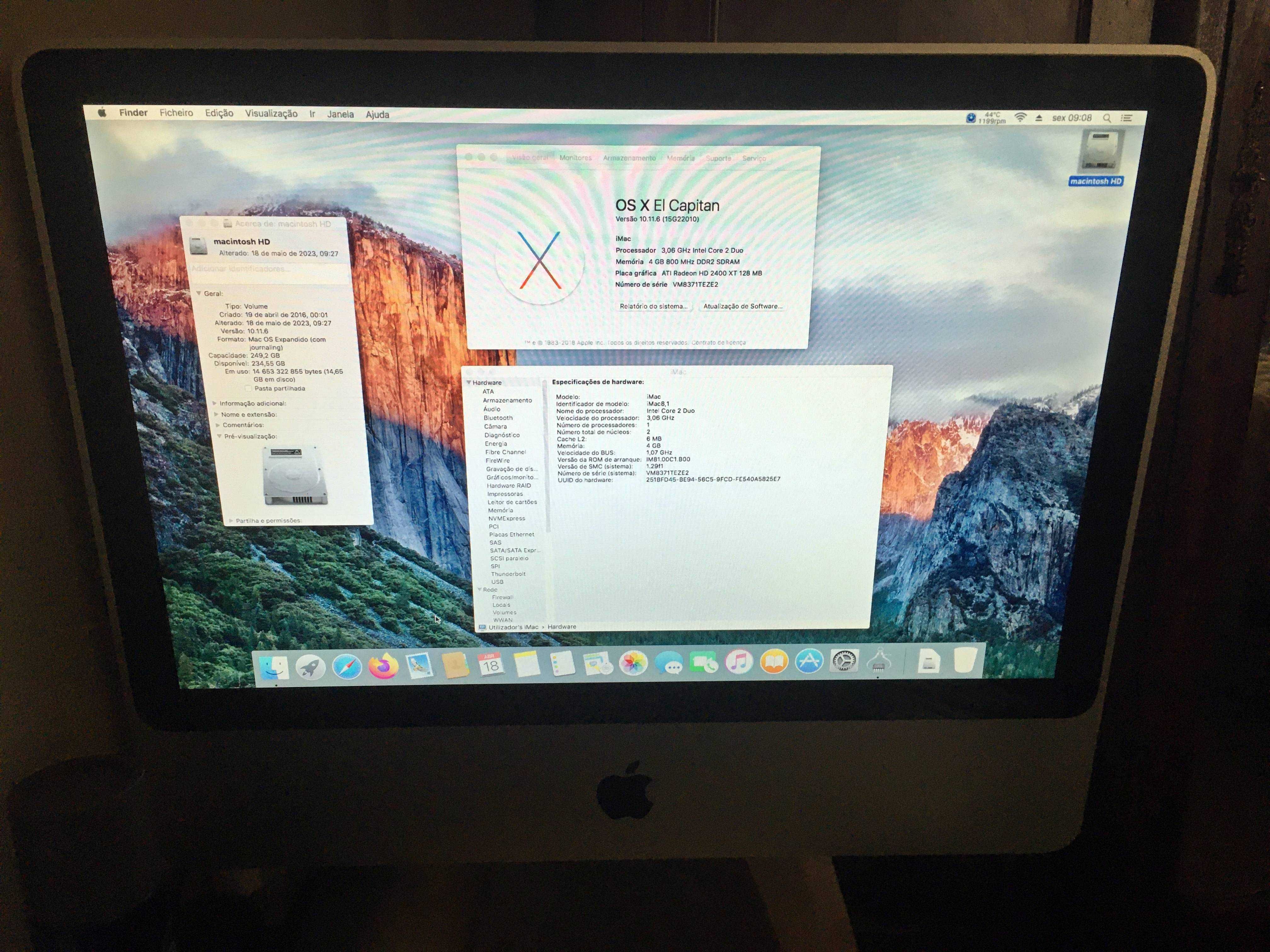
Task: Select ATA in hardware sidebar
Action: 489,391
